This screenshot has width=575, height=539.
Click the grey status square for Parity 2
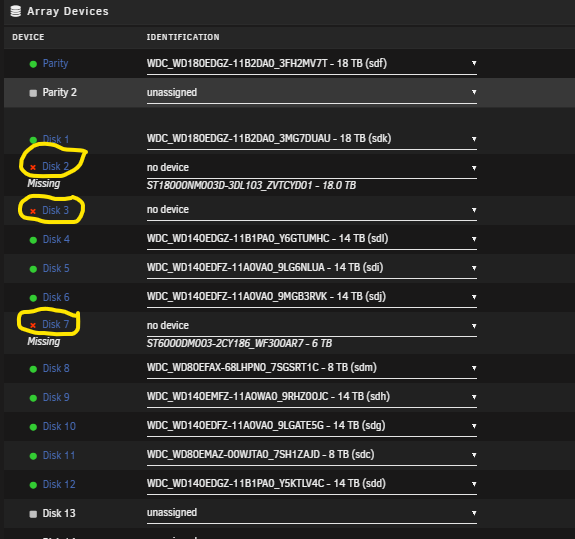tap(33, 93)
